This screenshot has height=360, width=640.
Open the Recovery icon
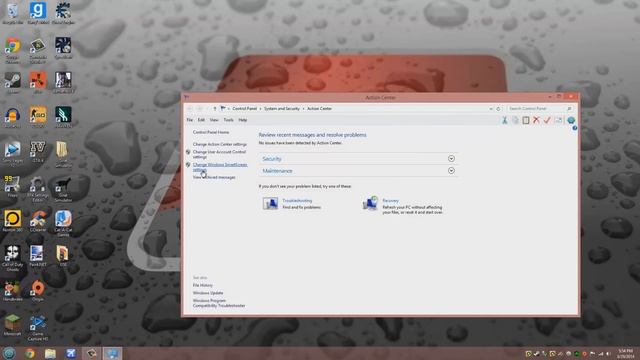point(370,203)
